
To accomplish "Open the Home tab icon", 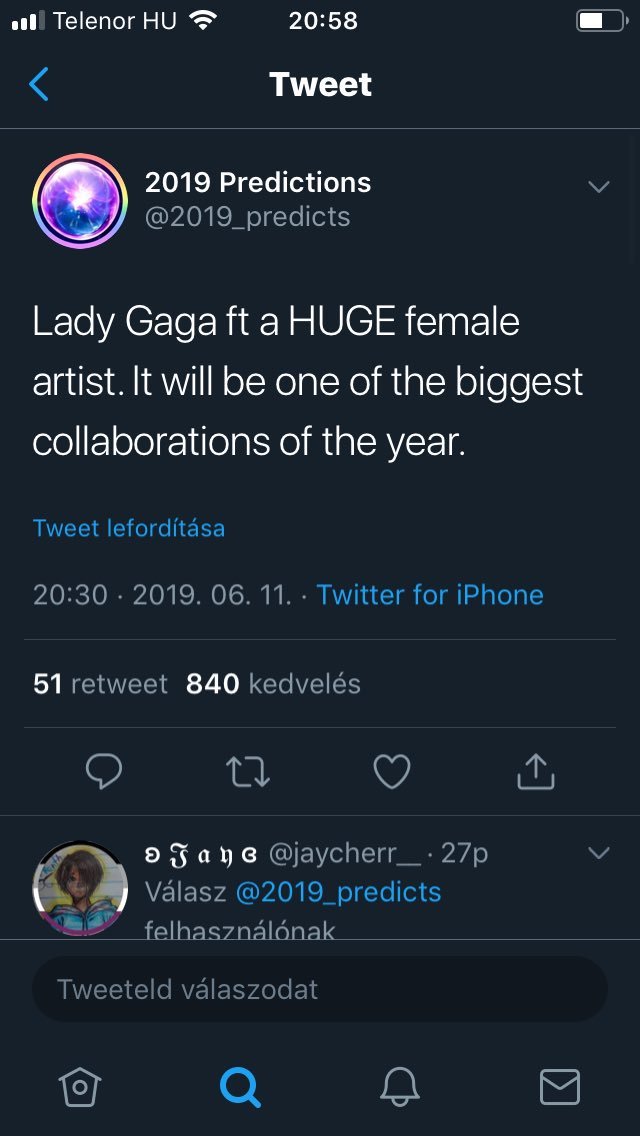I will coord(81,1085).
